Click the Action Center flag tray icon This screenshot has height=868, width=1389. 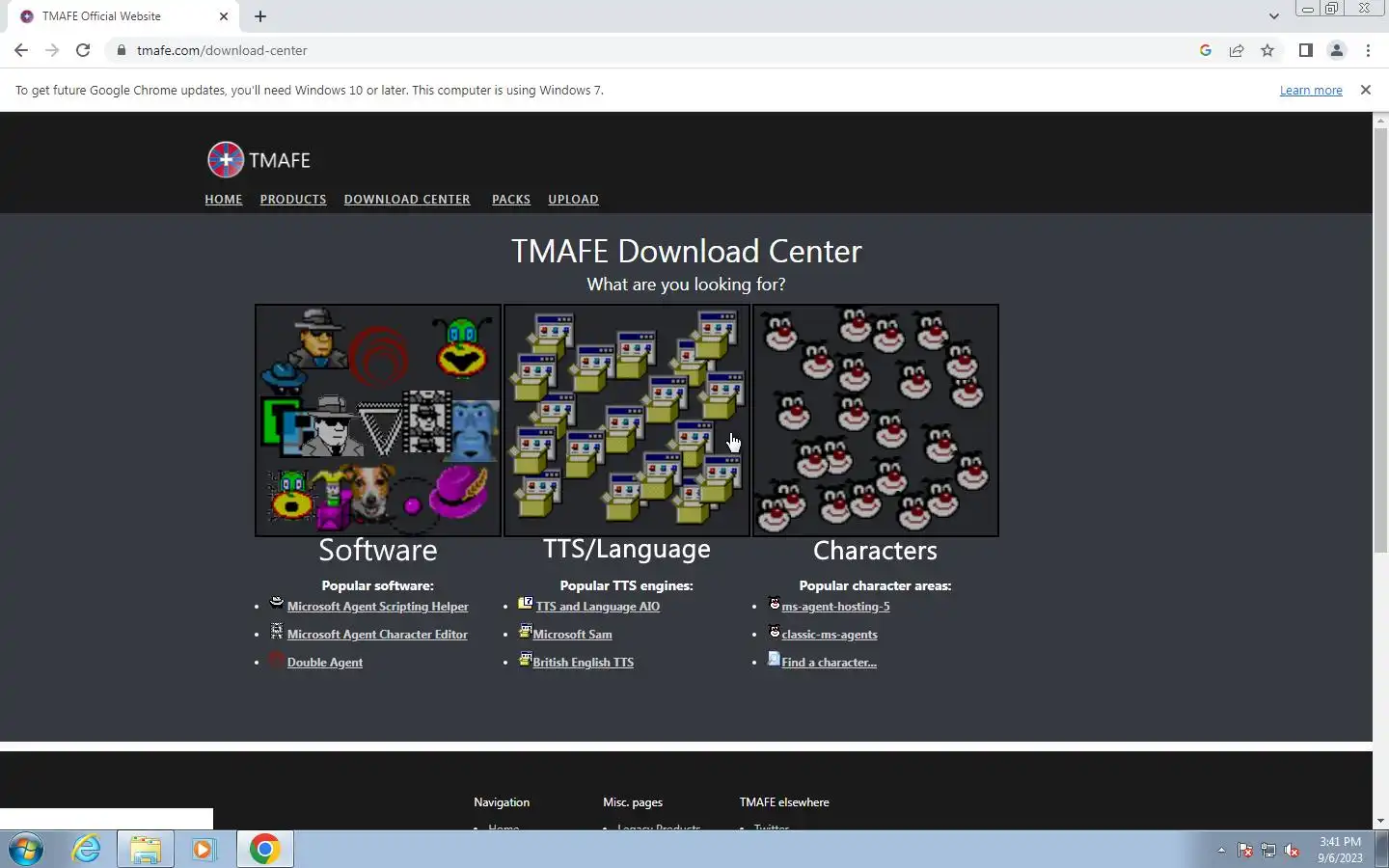[1245, 851]
